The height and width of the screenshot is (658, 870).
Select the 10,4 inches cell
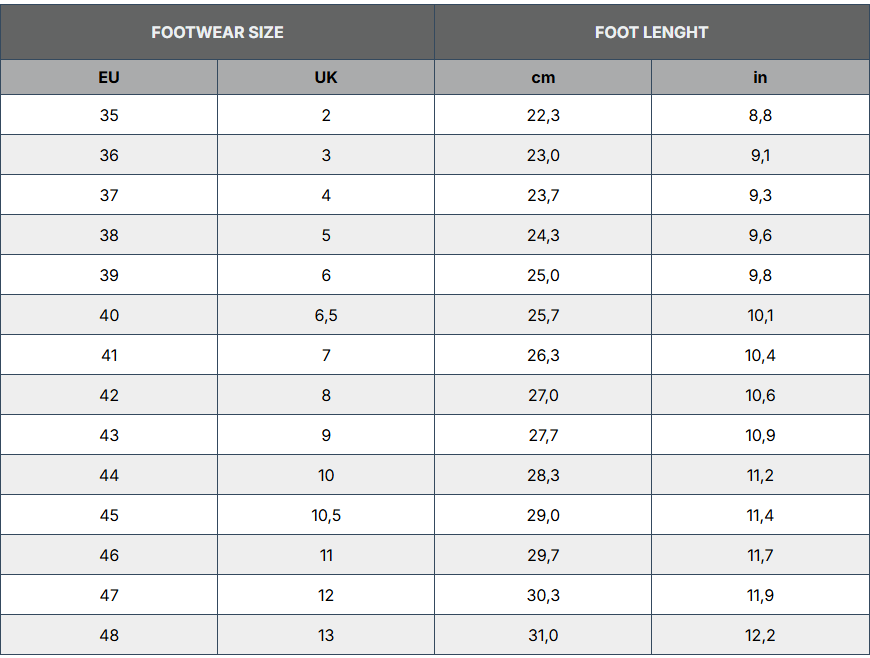[x=760, y=355]
